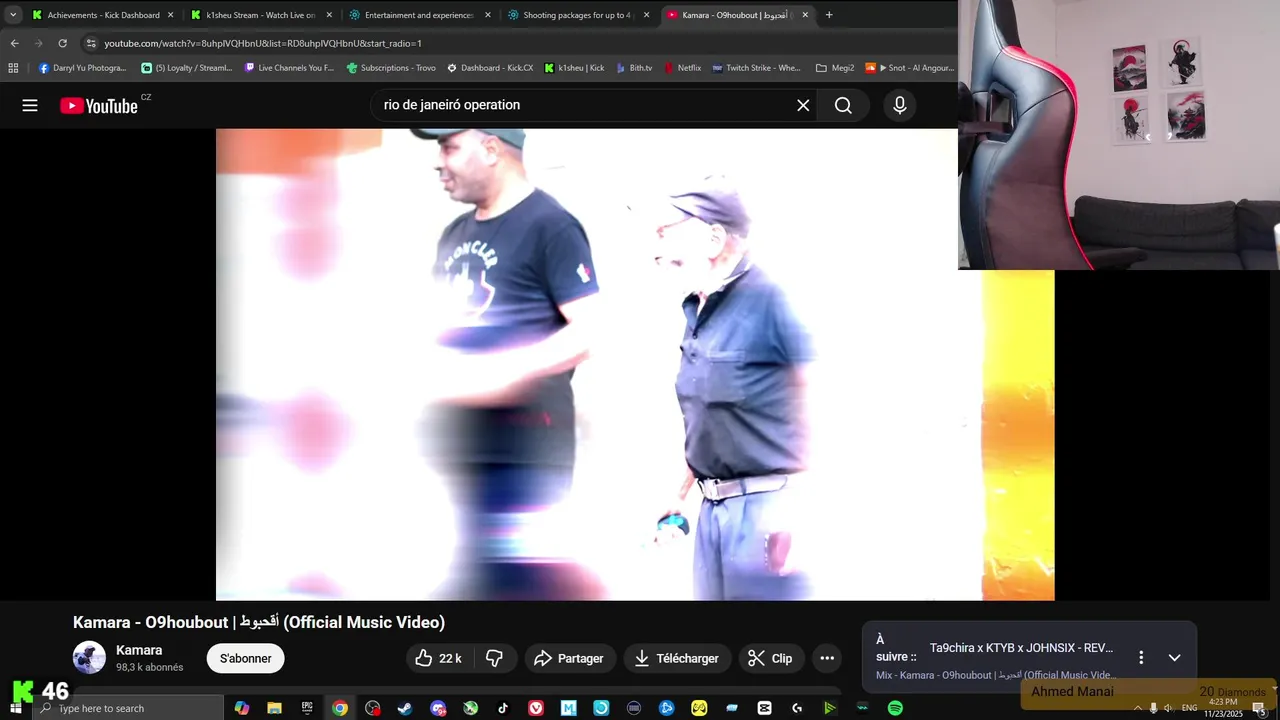The image size is (1280, 720).
Task: Open a new browser tab
Action: click(x=828, y=15)
